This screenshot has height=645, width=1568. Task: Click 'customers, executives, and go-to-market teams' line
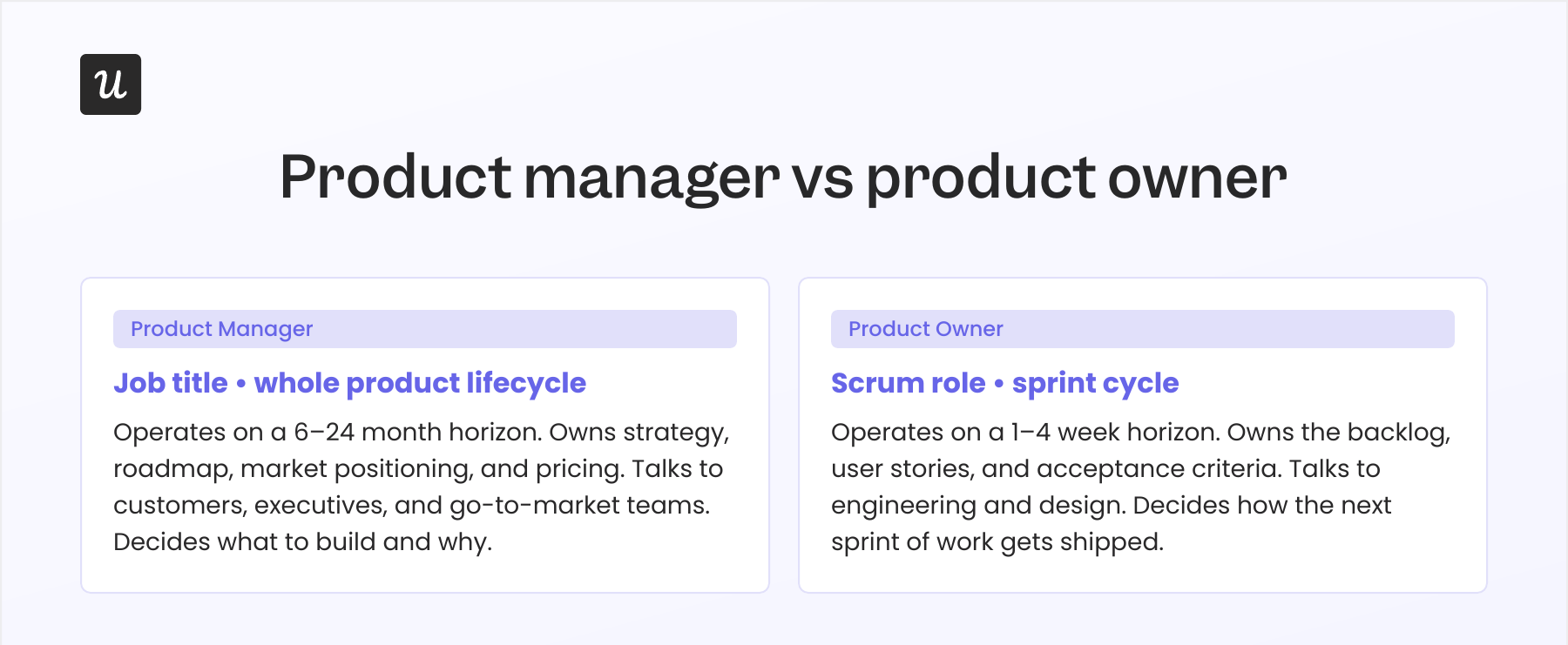click(411, 506)
